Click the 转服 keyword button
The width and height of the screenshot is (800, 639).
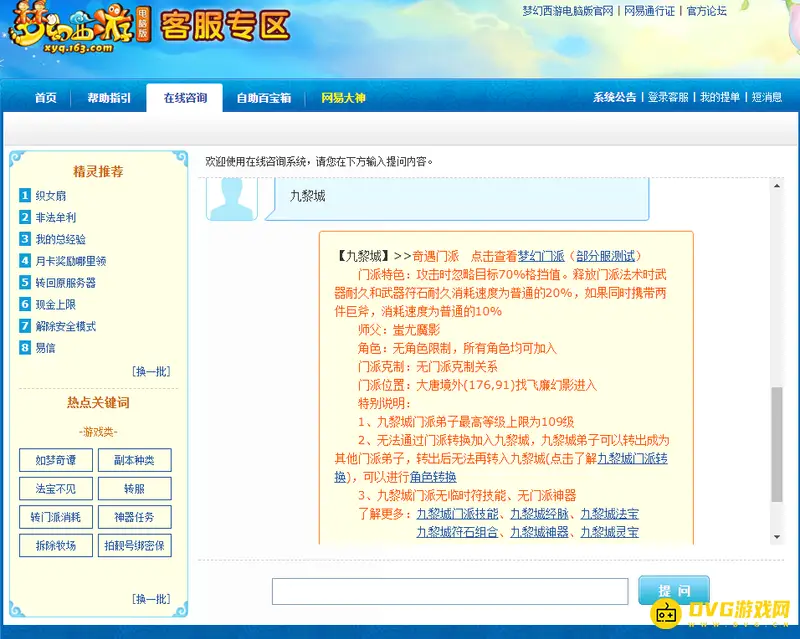(x=134, y=489)
